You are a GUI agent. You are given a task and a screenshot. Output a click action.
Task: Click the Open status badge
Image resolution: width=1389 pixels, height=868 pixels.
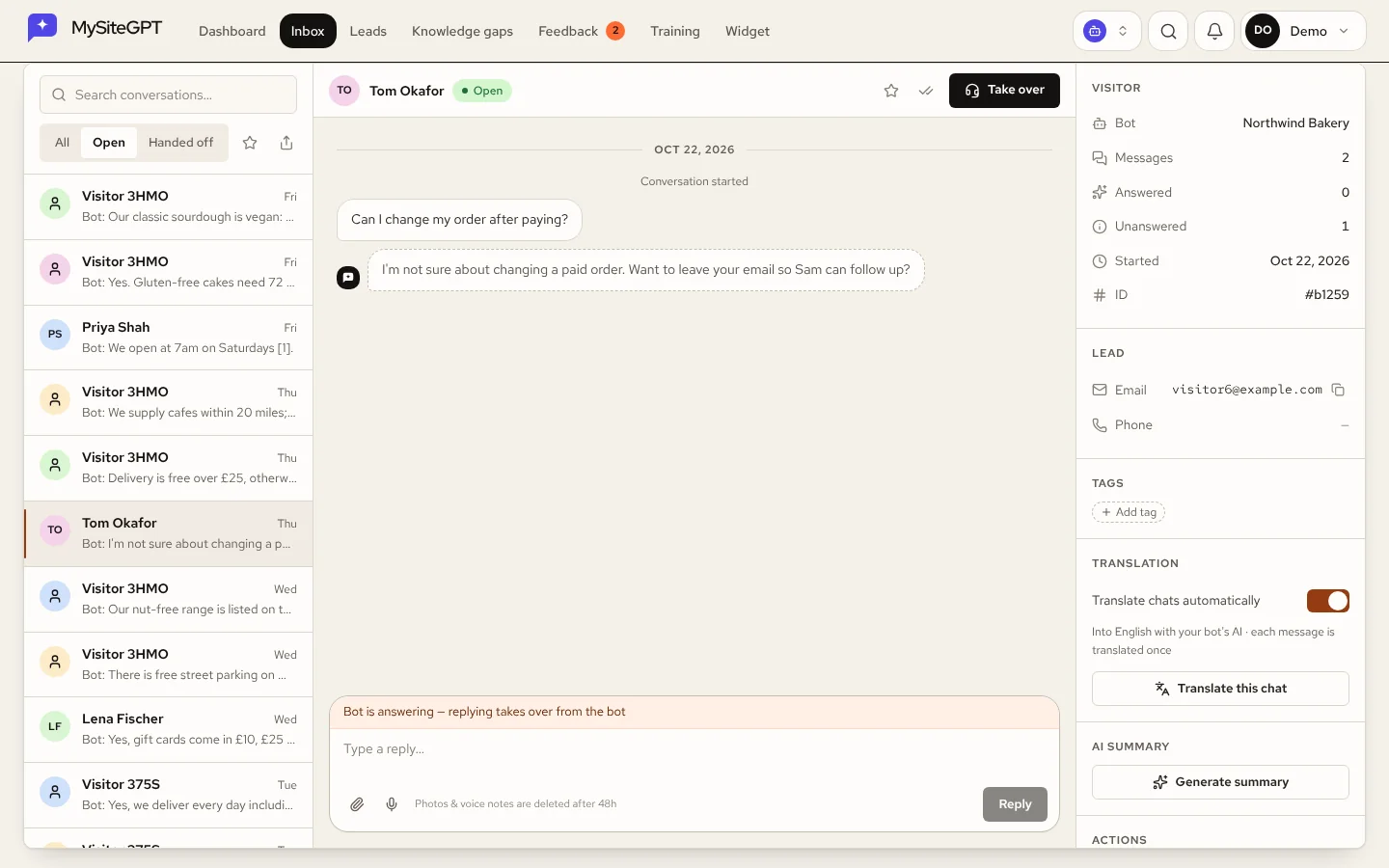(x=481, y=91)
